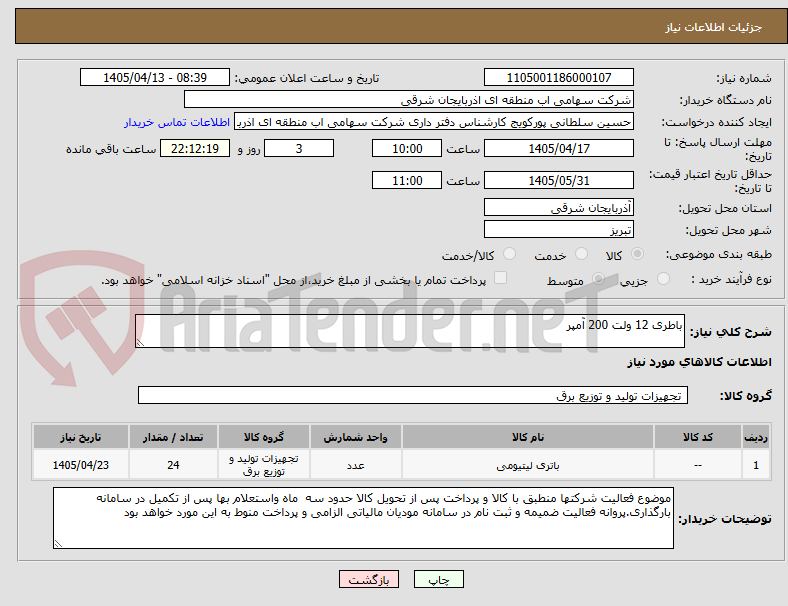Click the delivery city field تبریز
788x606 pixels.
tap(558, 229)
